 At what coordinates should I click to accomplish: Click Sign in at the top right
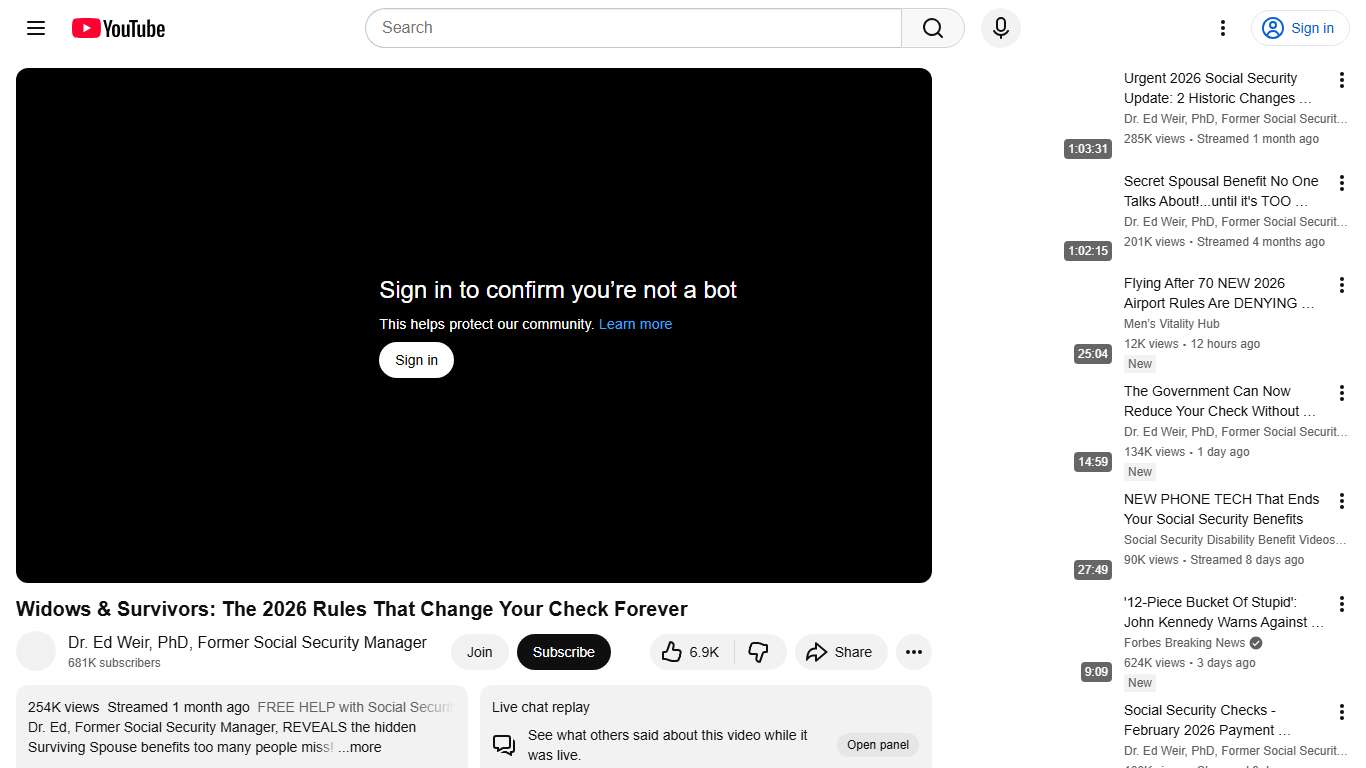[1299, 28]
